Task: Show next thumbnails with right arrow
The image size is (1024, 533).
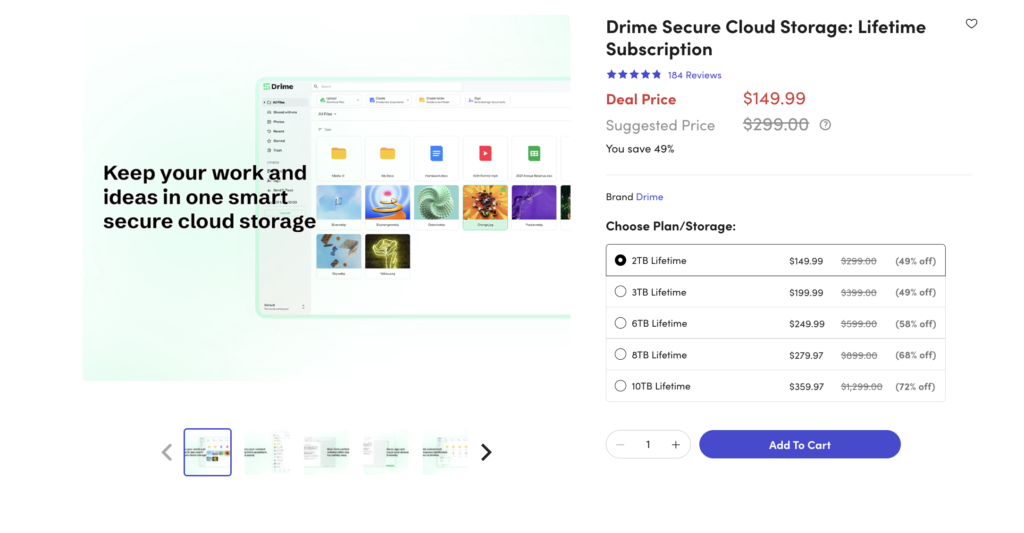Action: coord(486,452)
